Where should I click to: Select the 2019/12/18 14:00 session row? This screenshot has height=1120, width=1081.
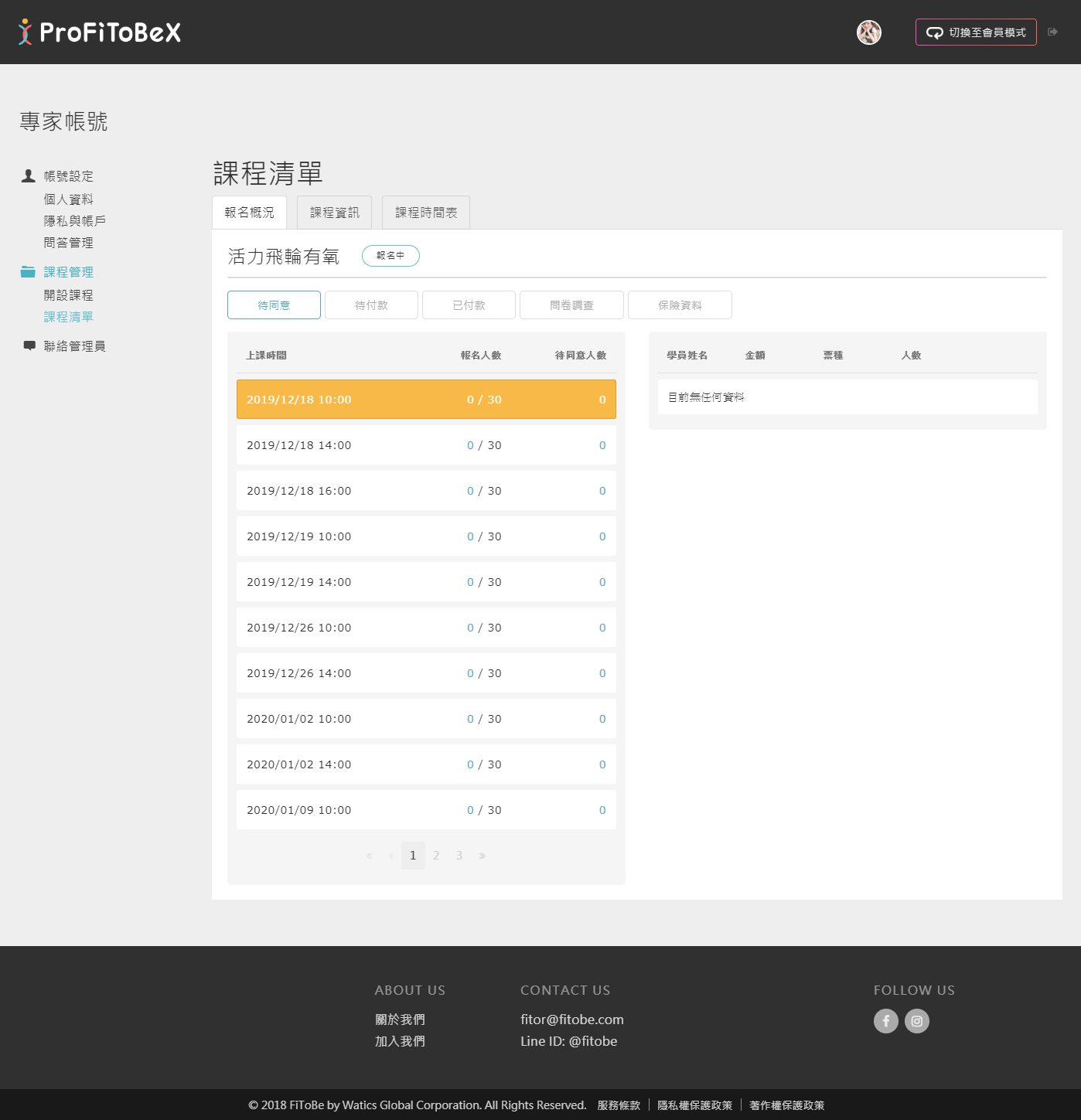[x=426, y=445]
